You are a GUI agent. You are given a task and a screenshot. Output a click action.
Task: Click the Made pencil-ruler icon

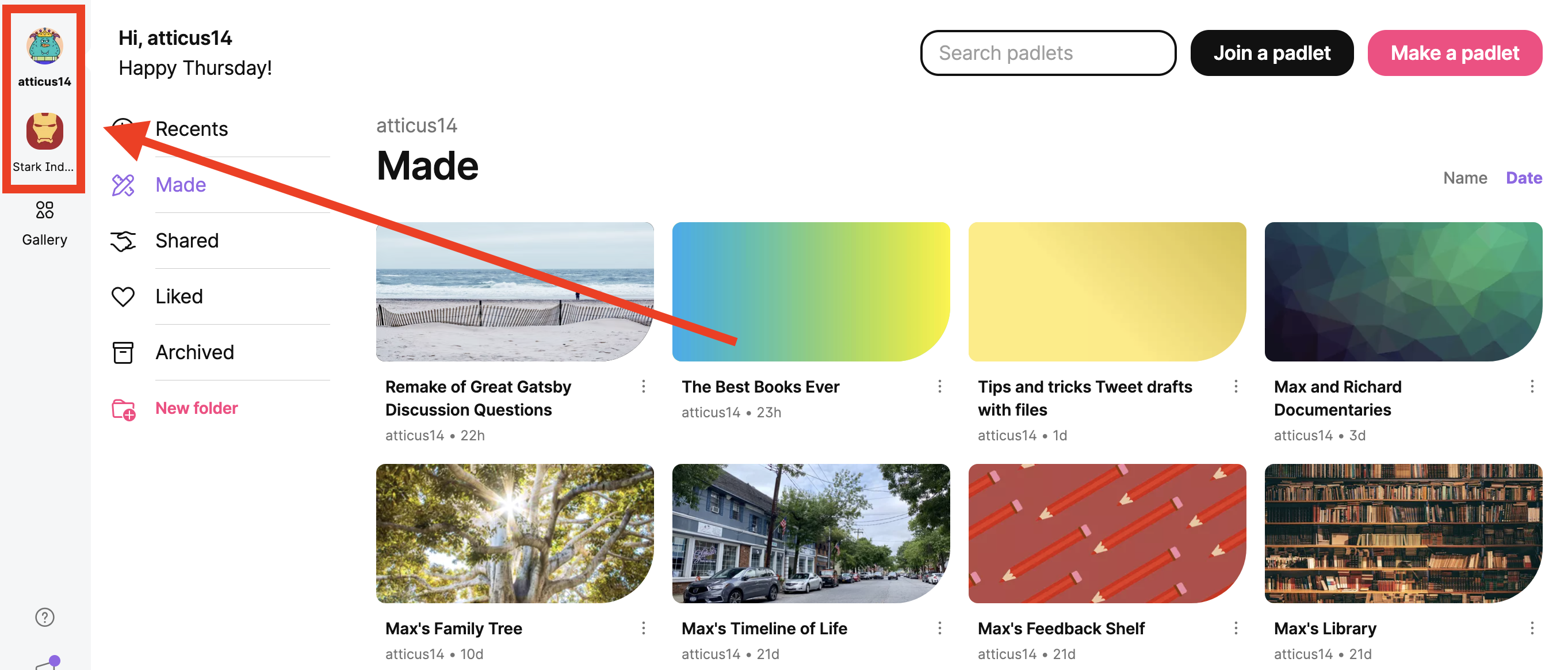(x=123, y=185)
